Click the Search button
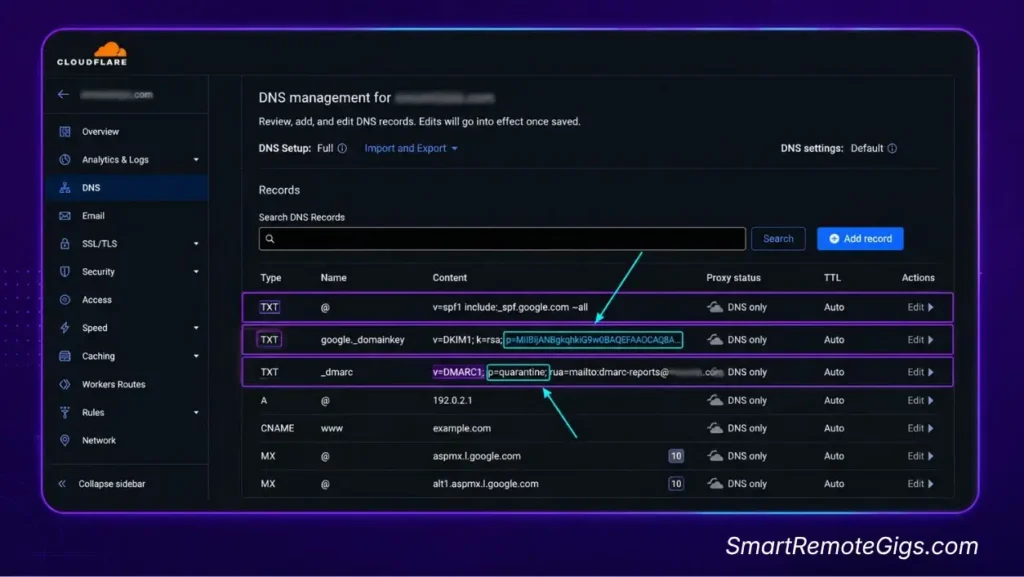 [x=778, y=239]
